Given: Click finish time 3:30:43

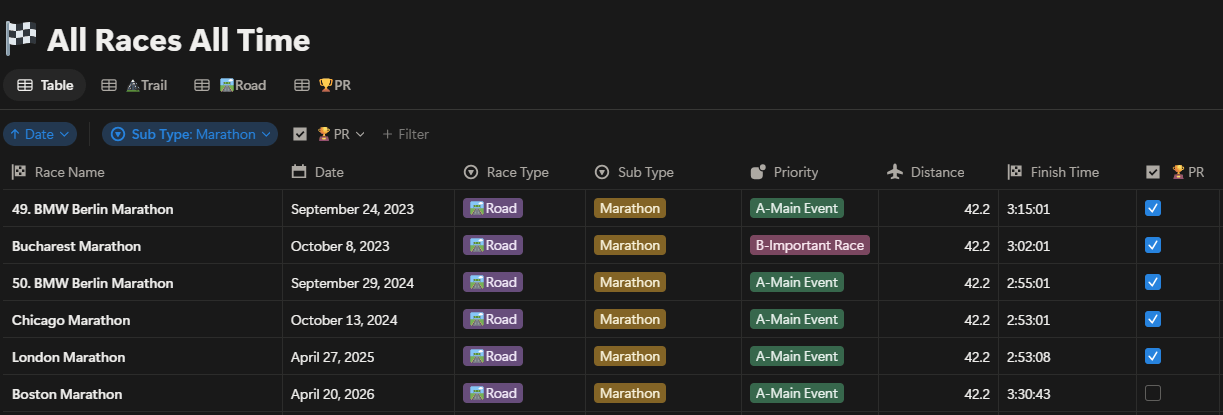Looking at the screenshot, I should click(x=1030, y=394).
